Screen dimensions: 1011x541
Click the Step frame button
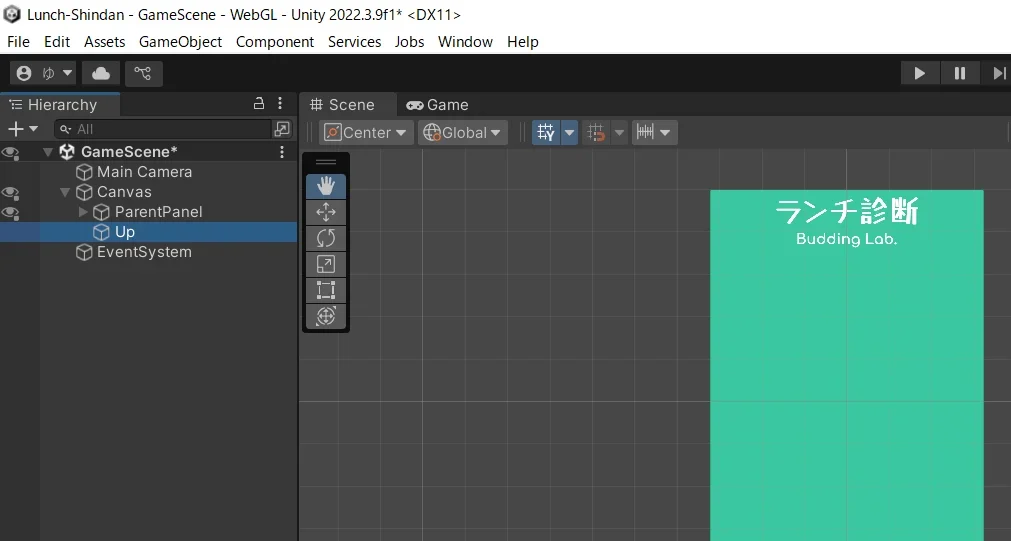pos(997,74)
